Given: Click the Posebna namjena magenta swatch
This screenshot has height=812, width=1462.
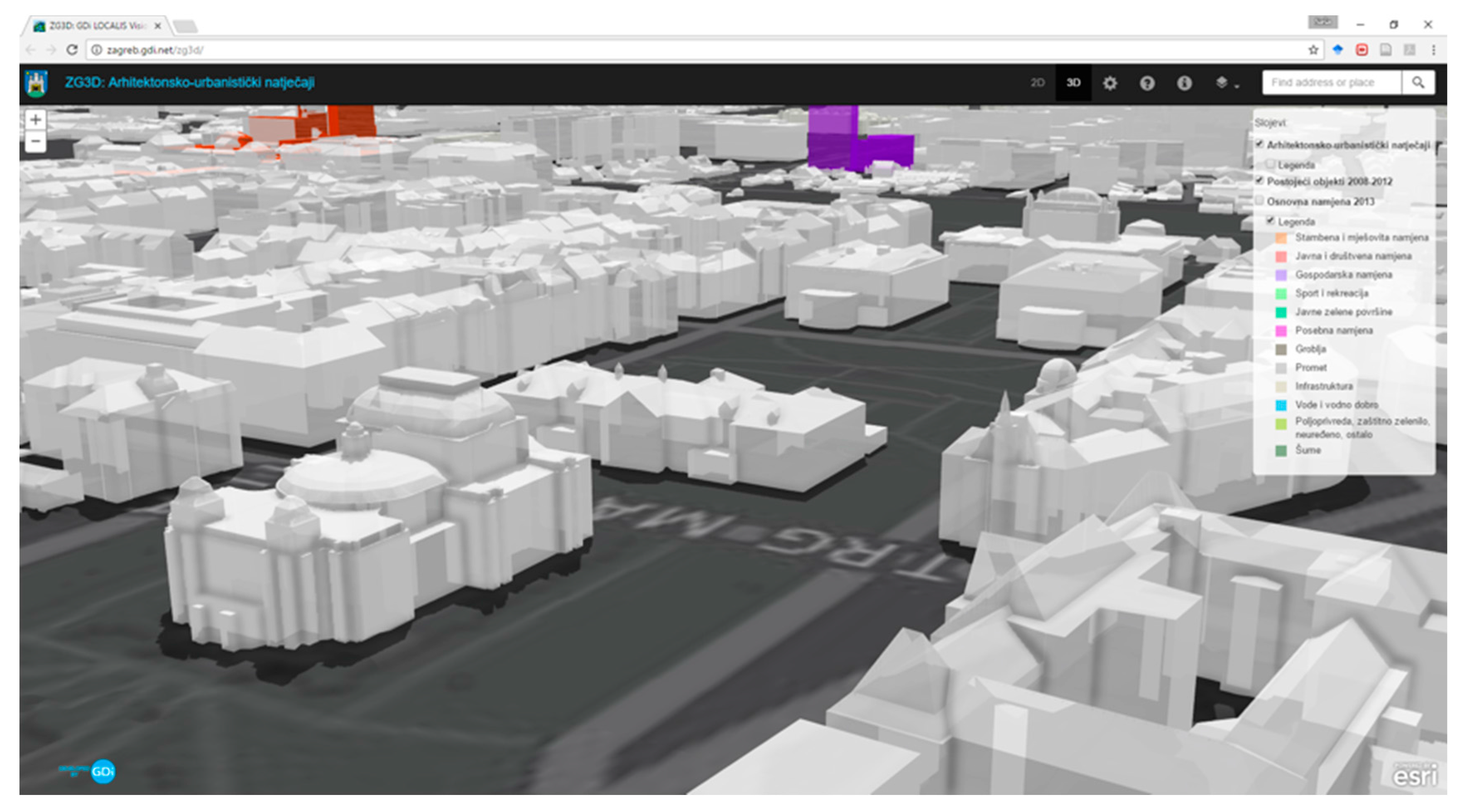Looking at the screenshot, I should point(1281,330).
